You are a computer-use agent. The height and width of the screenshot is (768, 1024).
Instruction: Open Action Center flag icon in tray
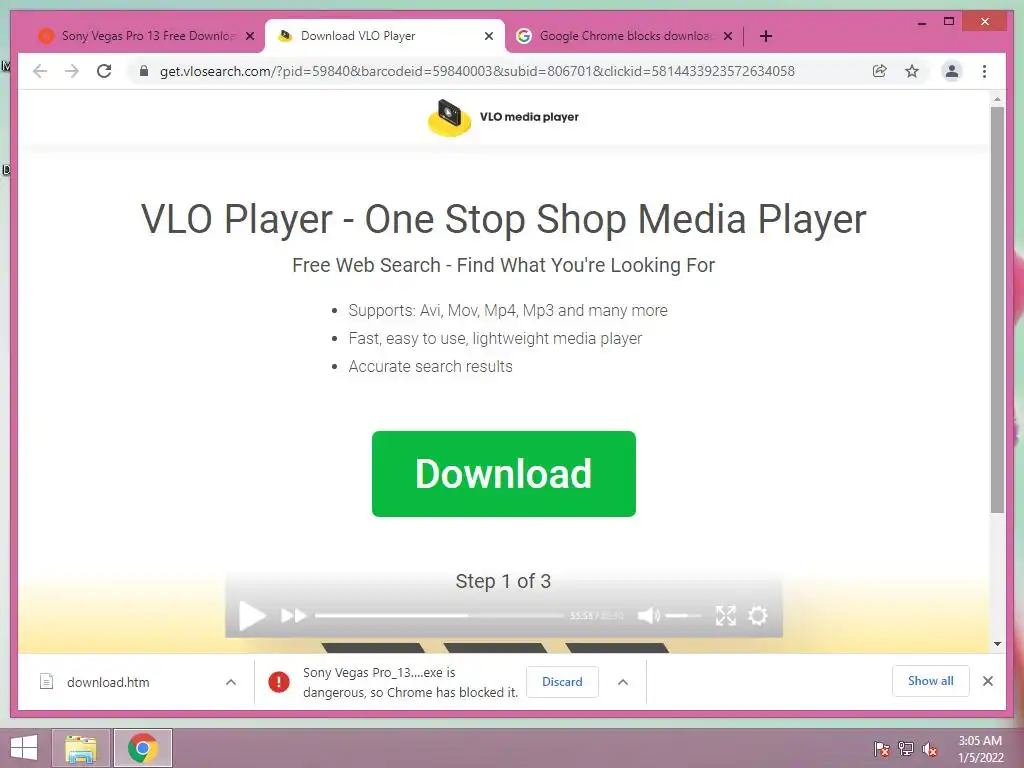click(x=882, y=749)
